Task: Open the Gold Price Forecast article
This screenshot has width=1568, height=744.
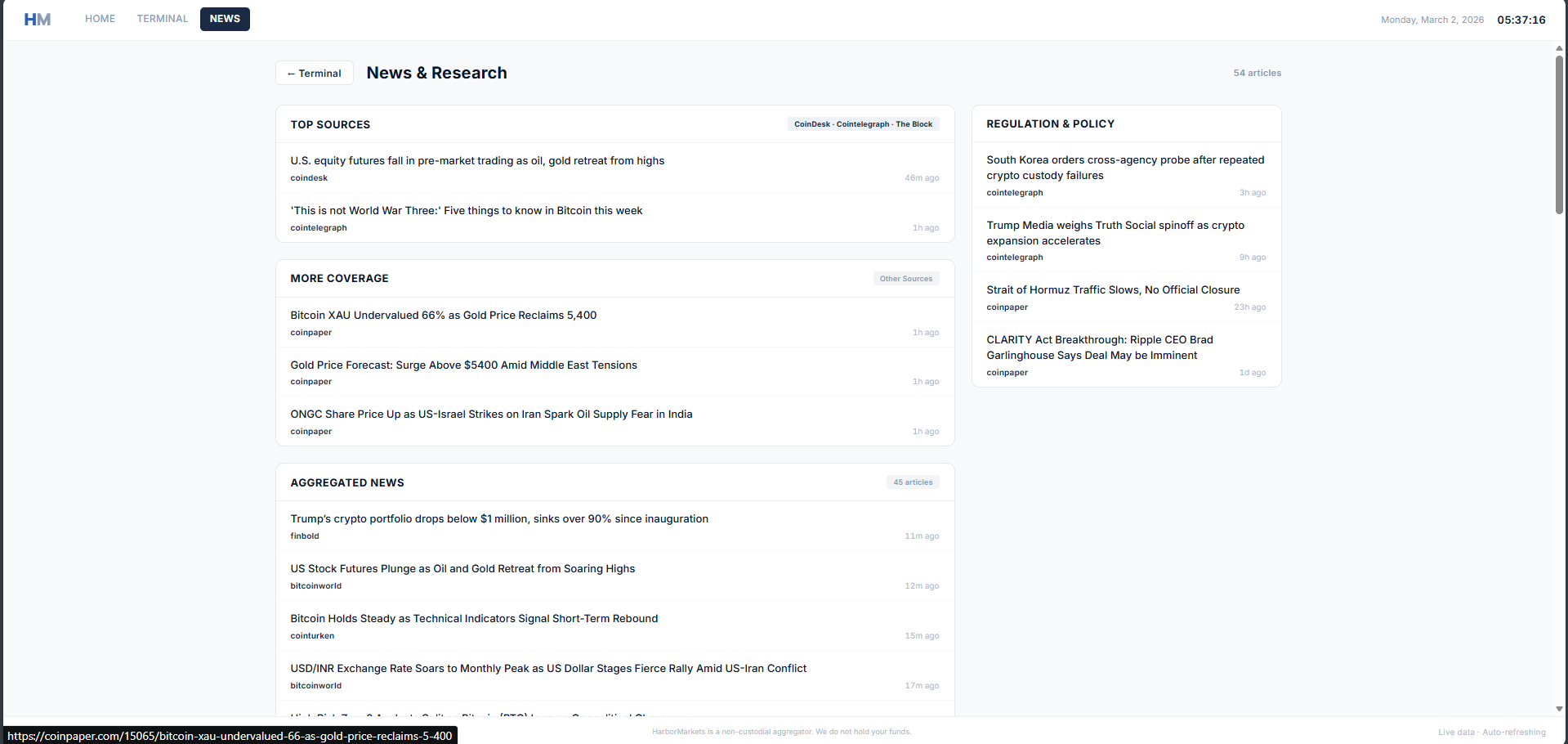Action: coord(463,365)
